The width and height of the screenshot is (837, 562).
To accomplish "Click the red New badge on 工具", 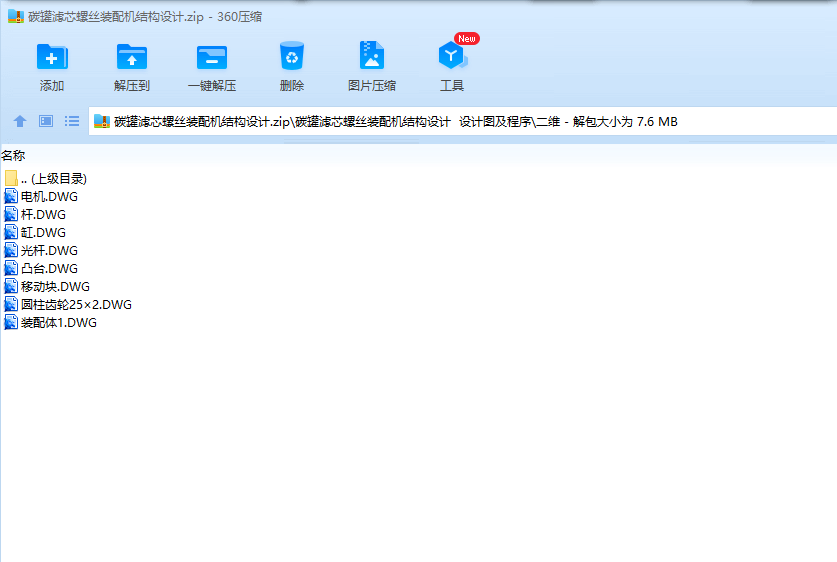I will [x=467, y=38].
